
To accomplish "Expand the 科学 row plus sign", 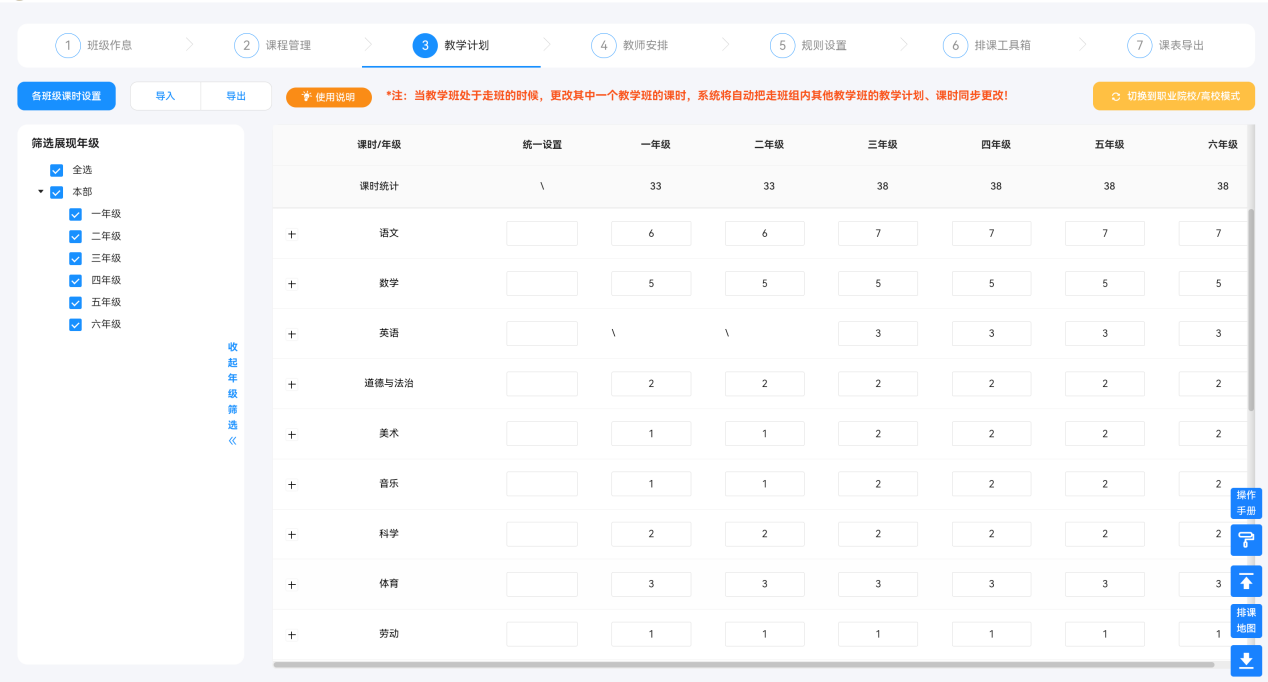I will pos(292,534).
